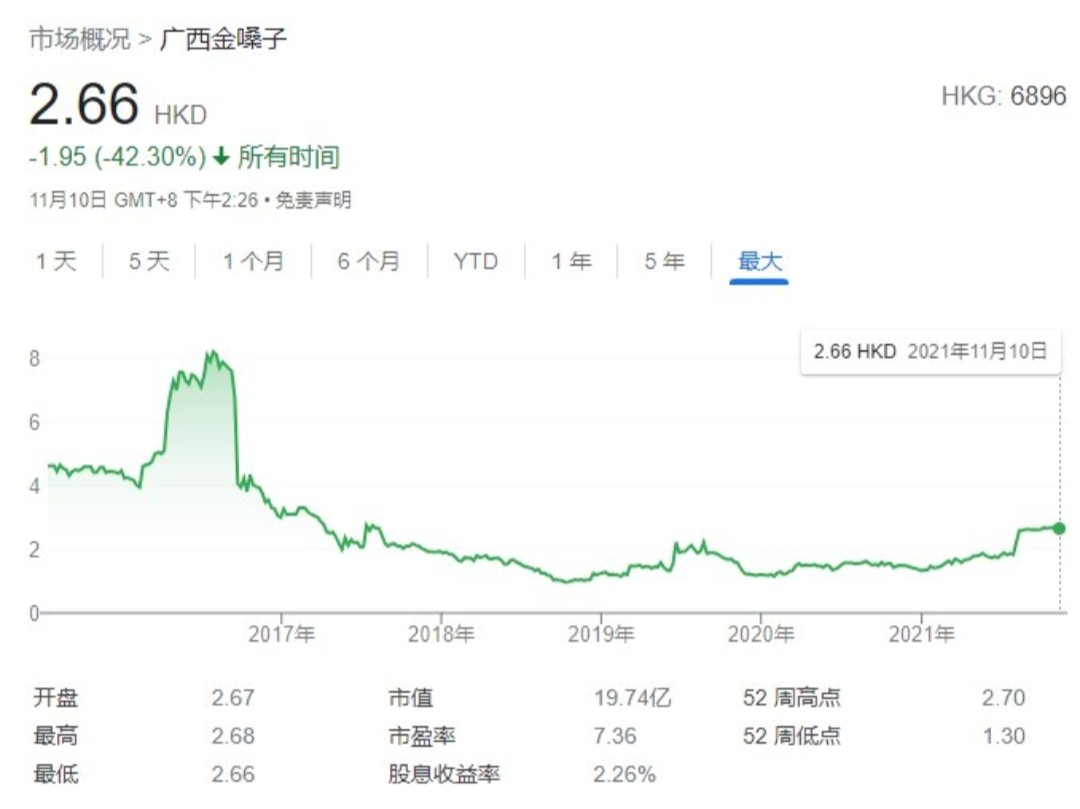Click the active 最大 time range
The image size is (1080, 809).
[x=761, y=262]
